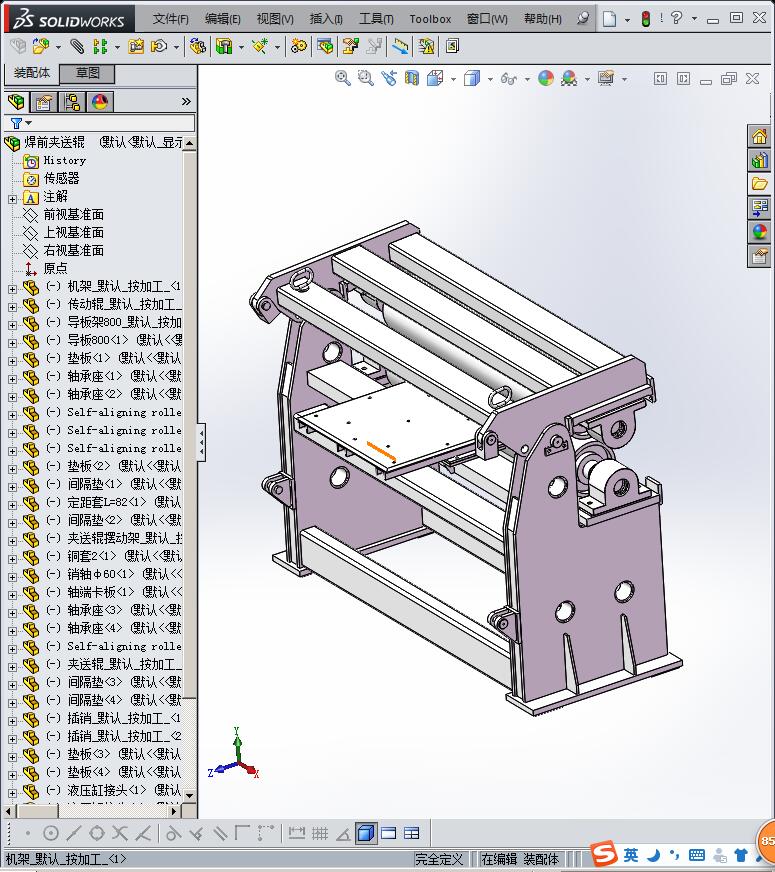Toggle Sogou English/Chinese input mode
The height and width of the screenshot is (872, 775).
[x=630, y=854]
